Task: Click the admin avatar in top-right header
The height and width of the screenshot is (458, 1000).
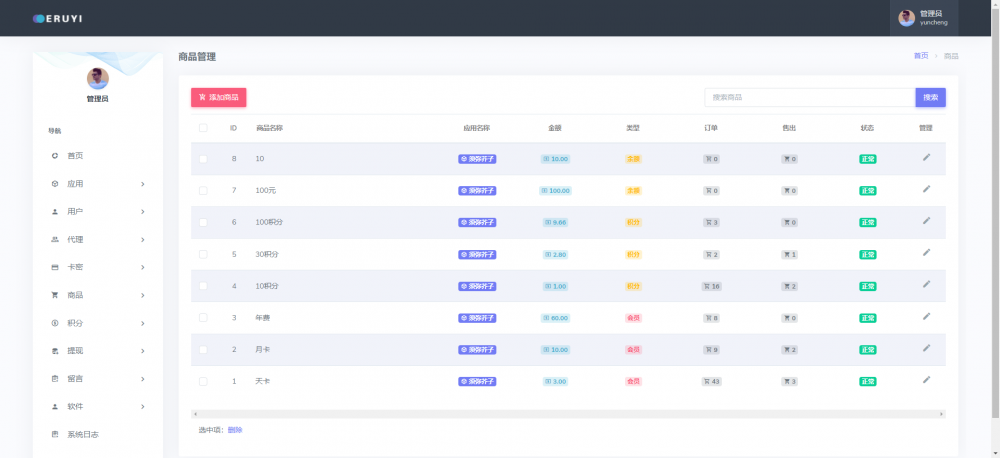Action: (906, 18)
